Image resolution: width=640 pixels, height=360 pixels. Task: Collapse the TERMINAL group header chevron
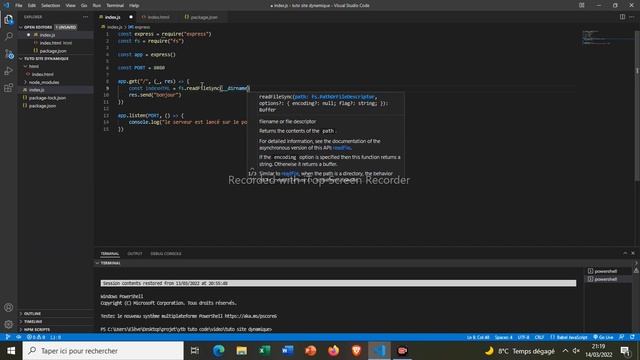(x=98, y=263)
